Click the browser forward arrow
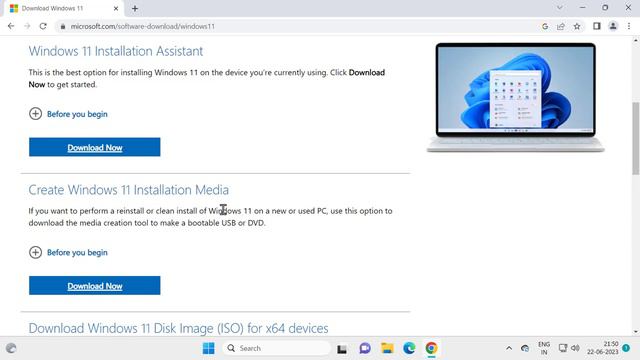Screen dimensions: 640x360 coord(27,26)
